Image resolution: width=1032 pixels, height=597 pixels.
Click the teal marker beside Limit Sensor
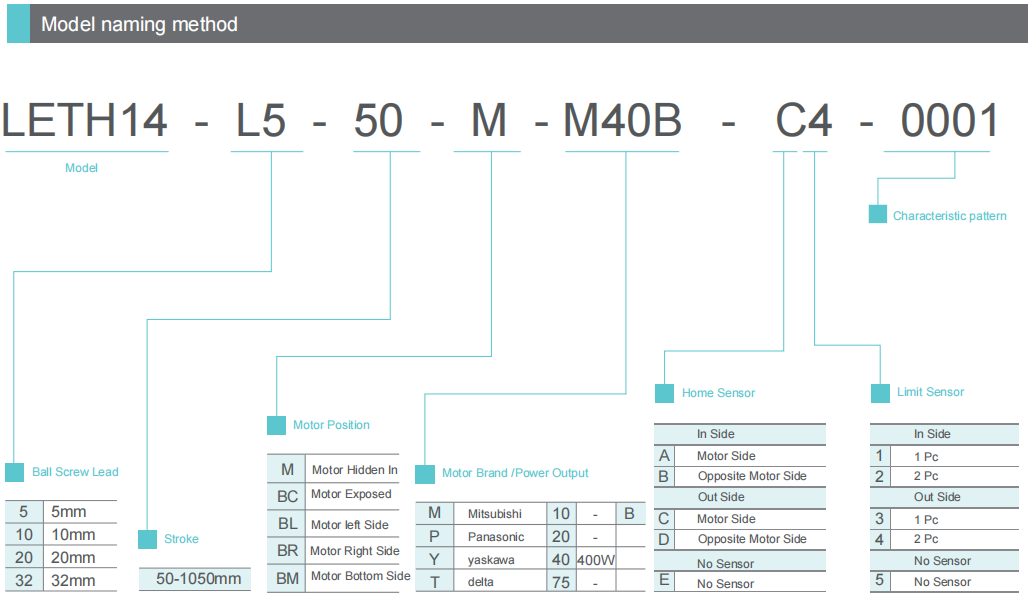pyautogui.click(x=880, y=393)
